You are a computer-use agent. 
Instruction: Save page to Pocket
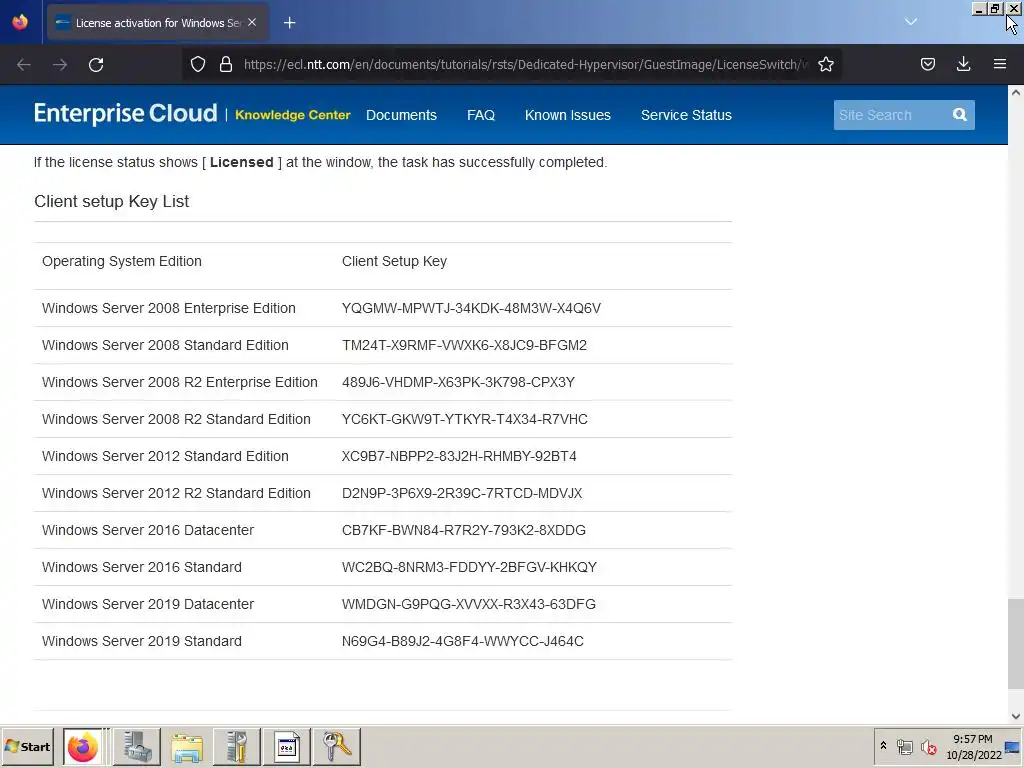coord(927,64)
